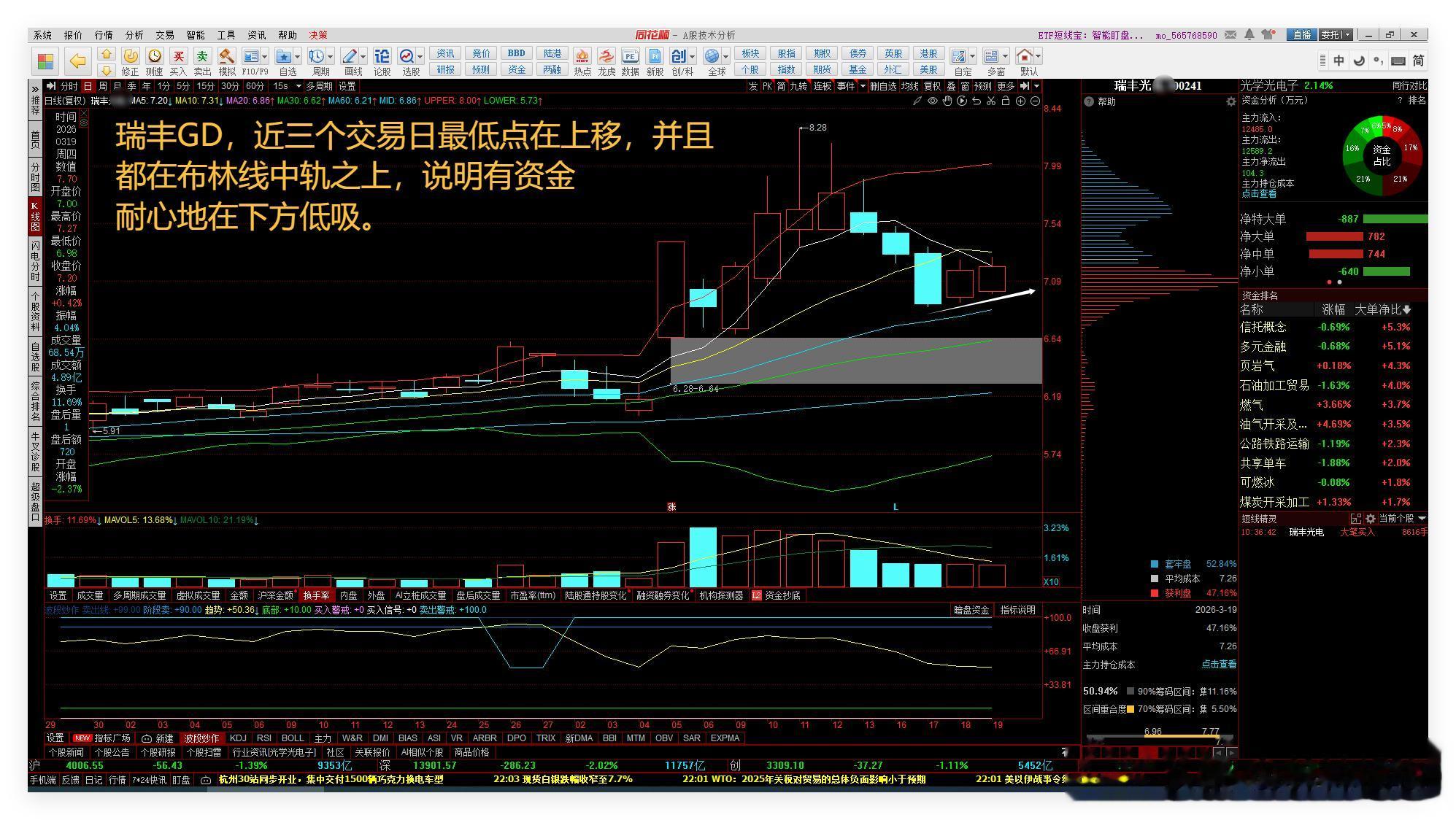
Task: Toggle the eye visibility icon above chart
Action: point(932,101)
